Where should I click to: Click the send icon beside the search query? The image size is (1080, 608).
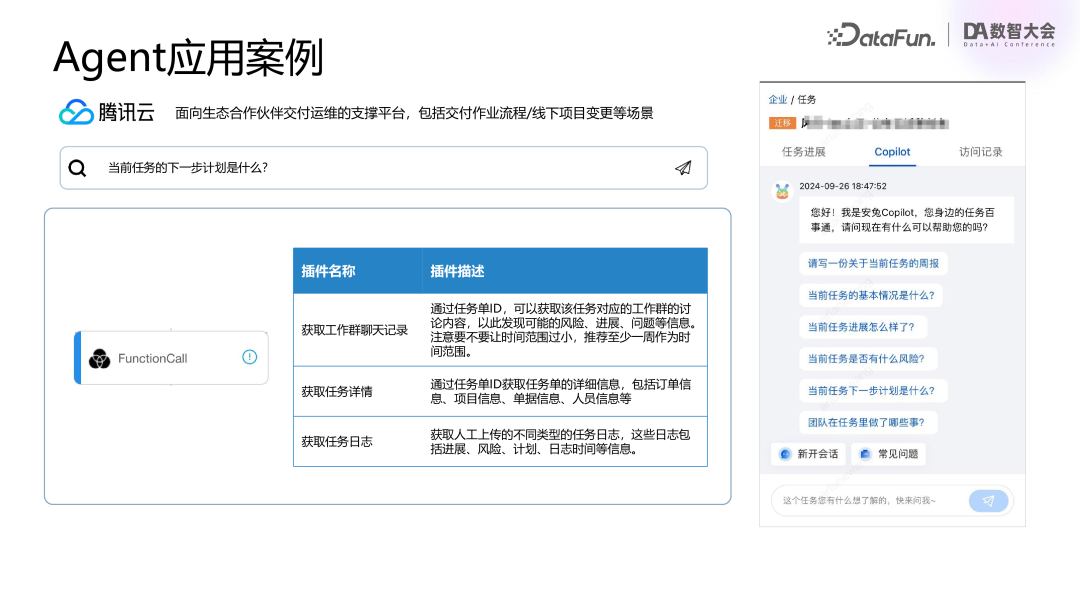(683, 168)
